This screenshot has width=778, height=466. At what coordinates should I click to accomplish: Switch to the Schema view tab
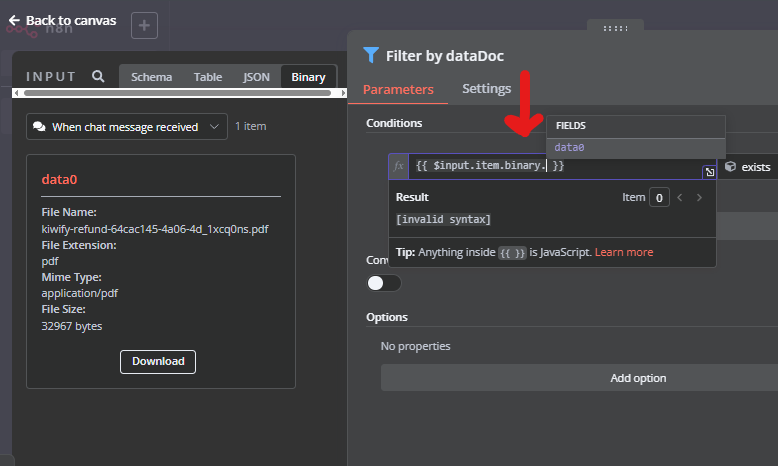[x=151, y=77]
